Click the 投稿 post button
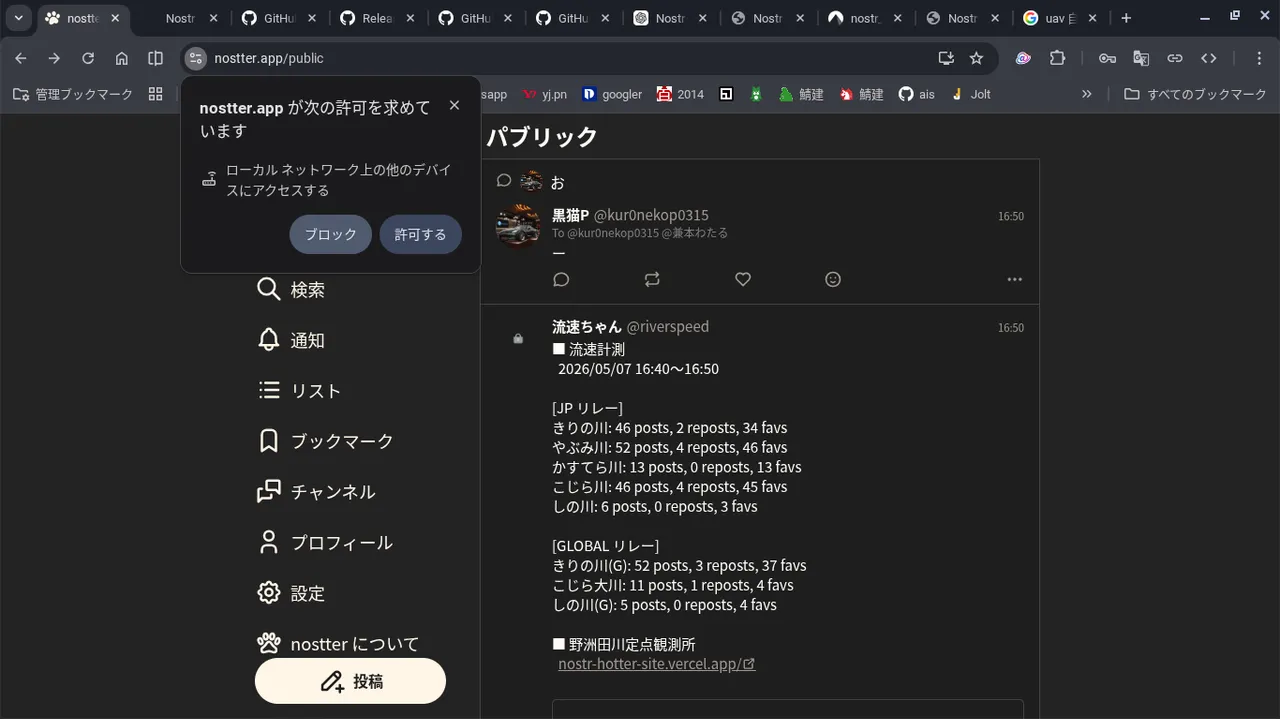The height and width of the screenshot is (719, 1280). [350, 681]
